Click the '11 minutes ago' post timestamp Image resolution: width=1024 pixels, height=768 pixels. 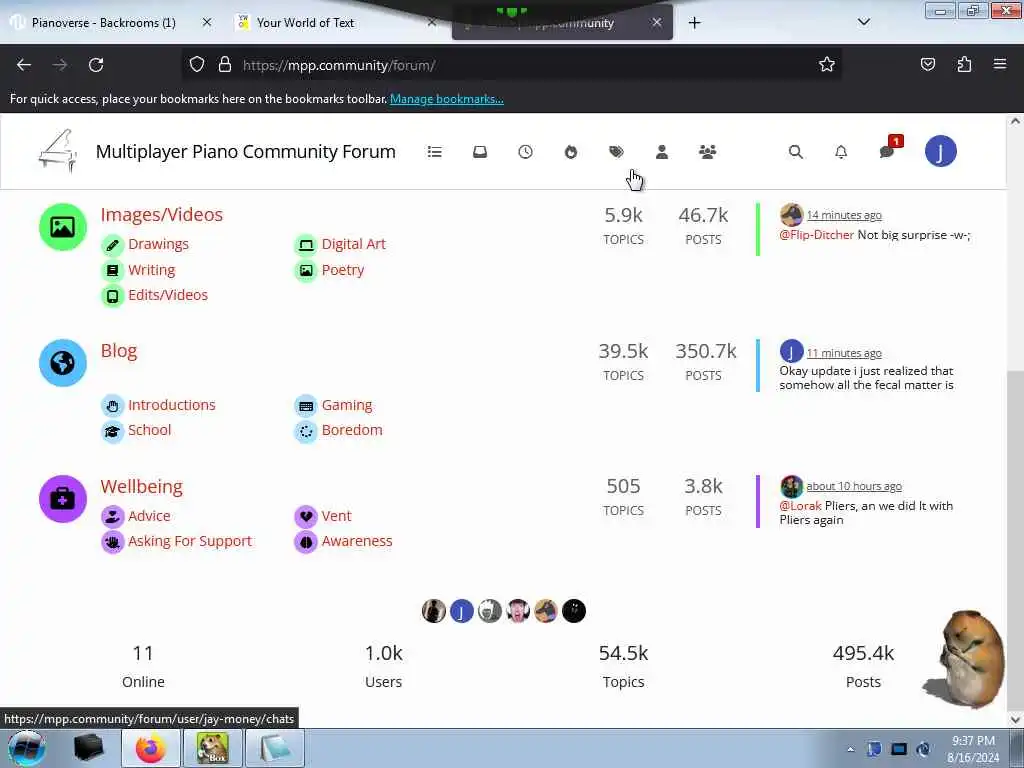click(844, 353)
